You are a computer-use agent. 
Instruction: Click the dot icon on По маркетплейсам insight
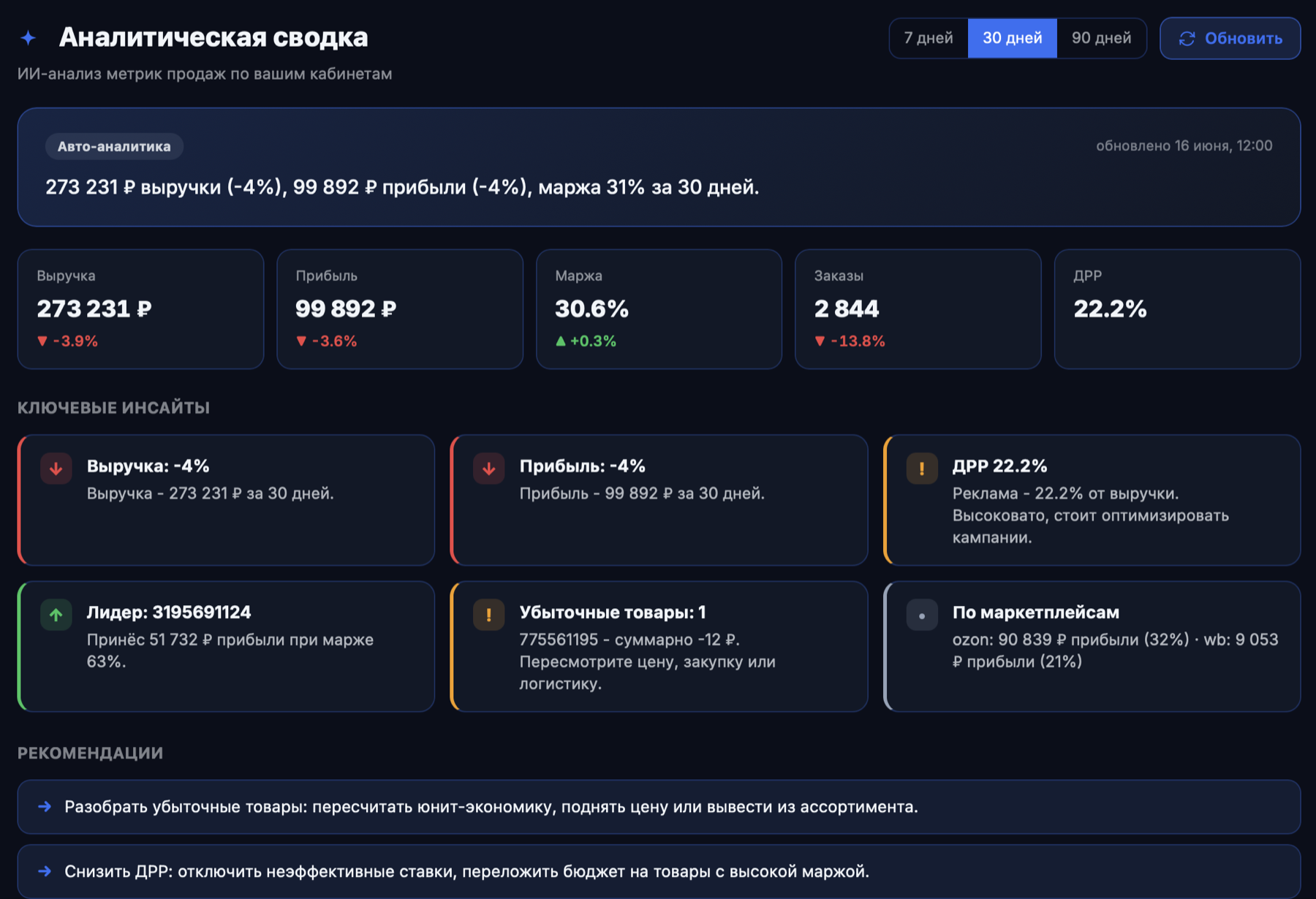922,615
